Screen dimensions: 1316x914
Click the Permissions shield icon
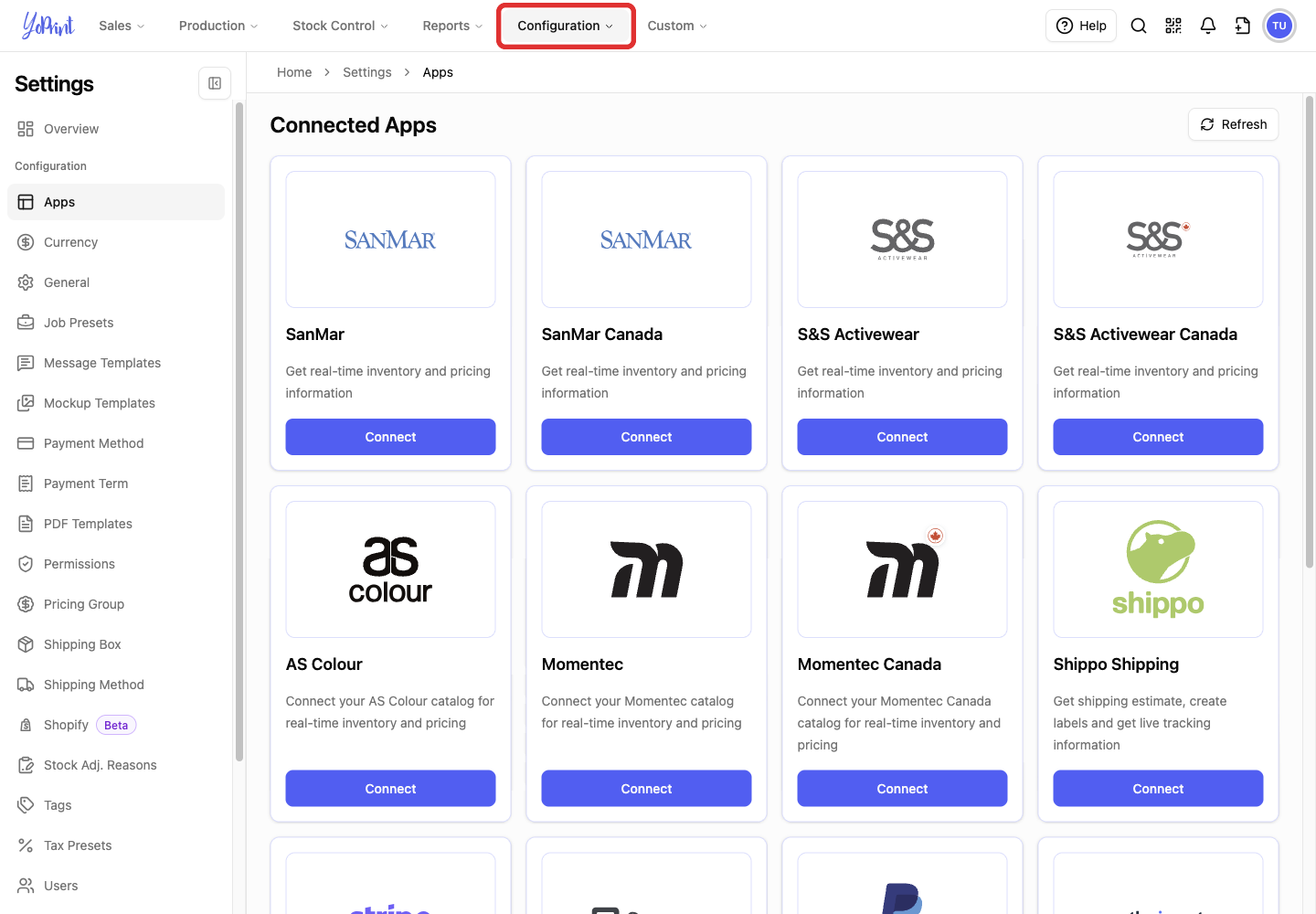(26, 564)
